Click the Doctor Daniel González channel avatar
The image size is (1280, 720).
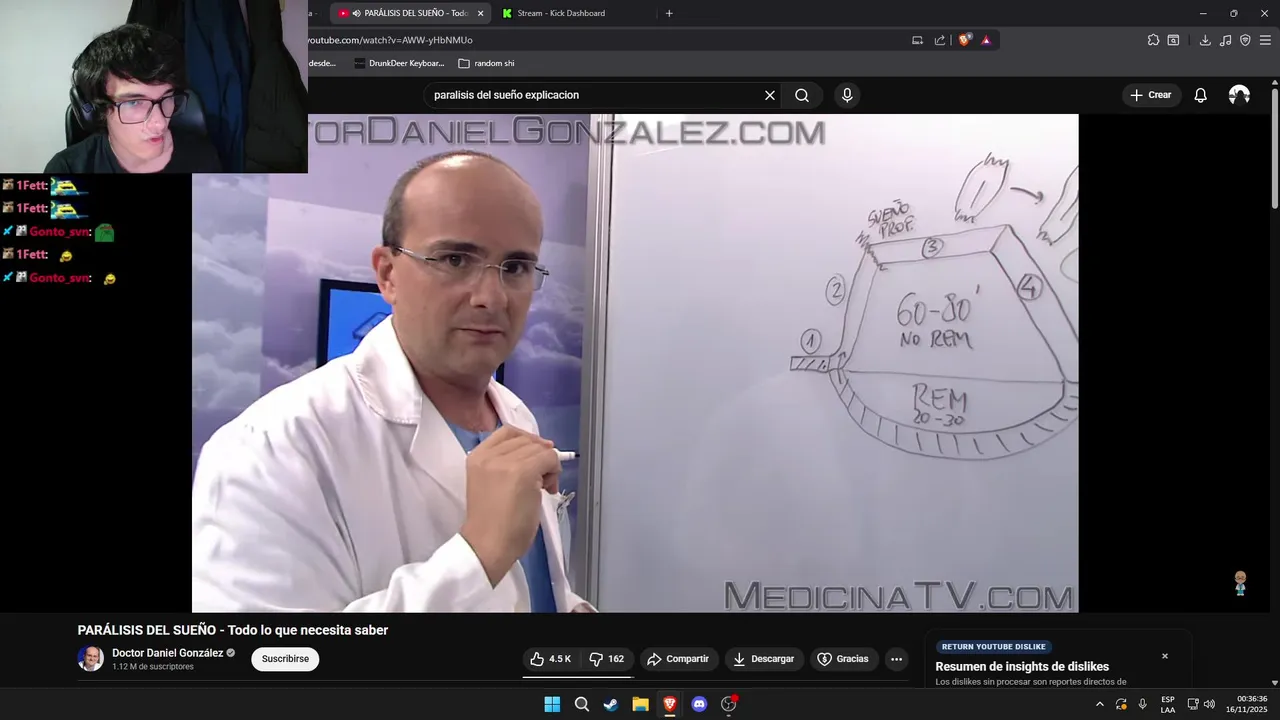tap(90, 658)
